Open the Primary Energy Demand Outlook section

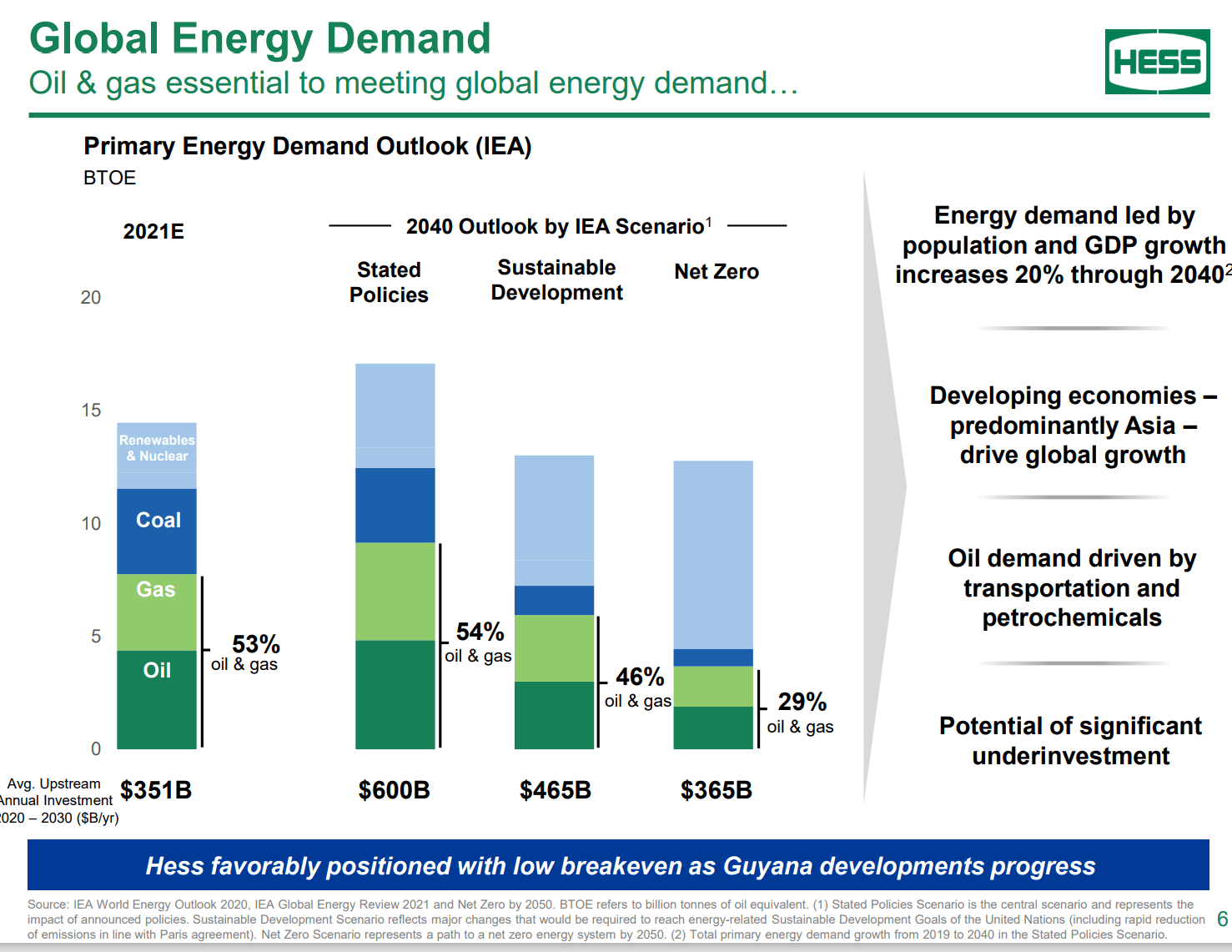(308, 146)
